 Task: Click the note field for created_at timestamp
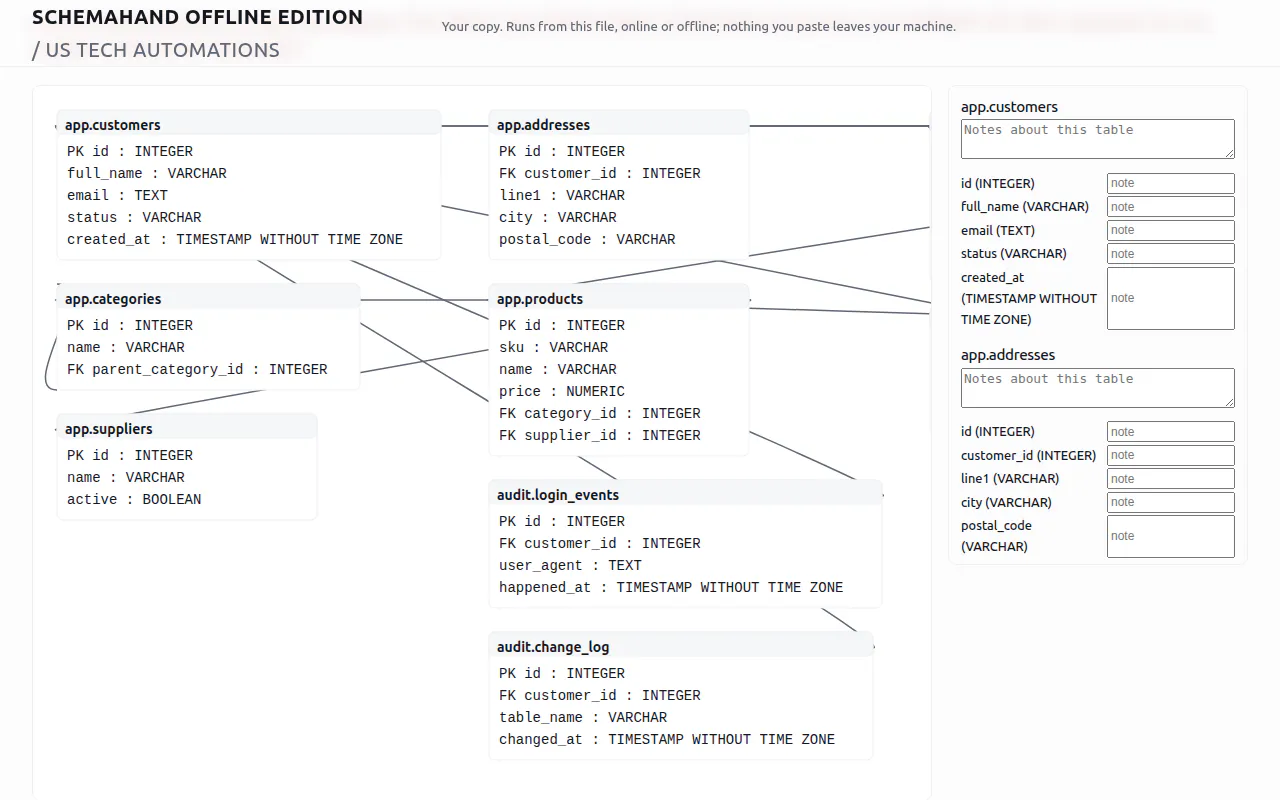pyautogui.click(x=1171, y=298)
